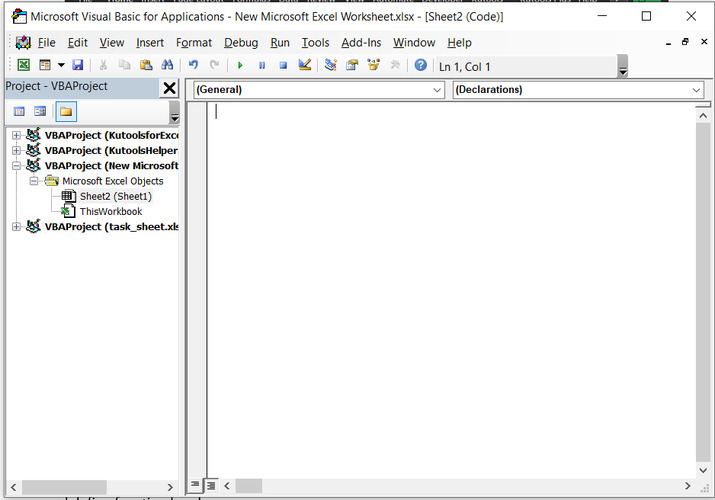715x500 pixels.
Task: Open the Window menu
Action: coord(414,43)
